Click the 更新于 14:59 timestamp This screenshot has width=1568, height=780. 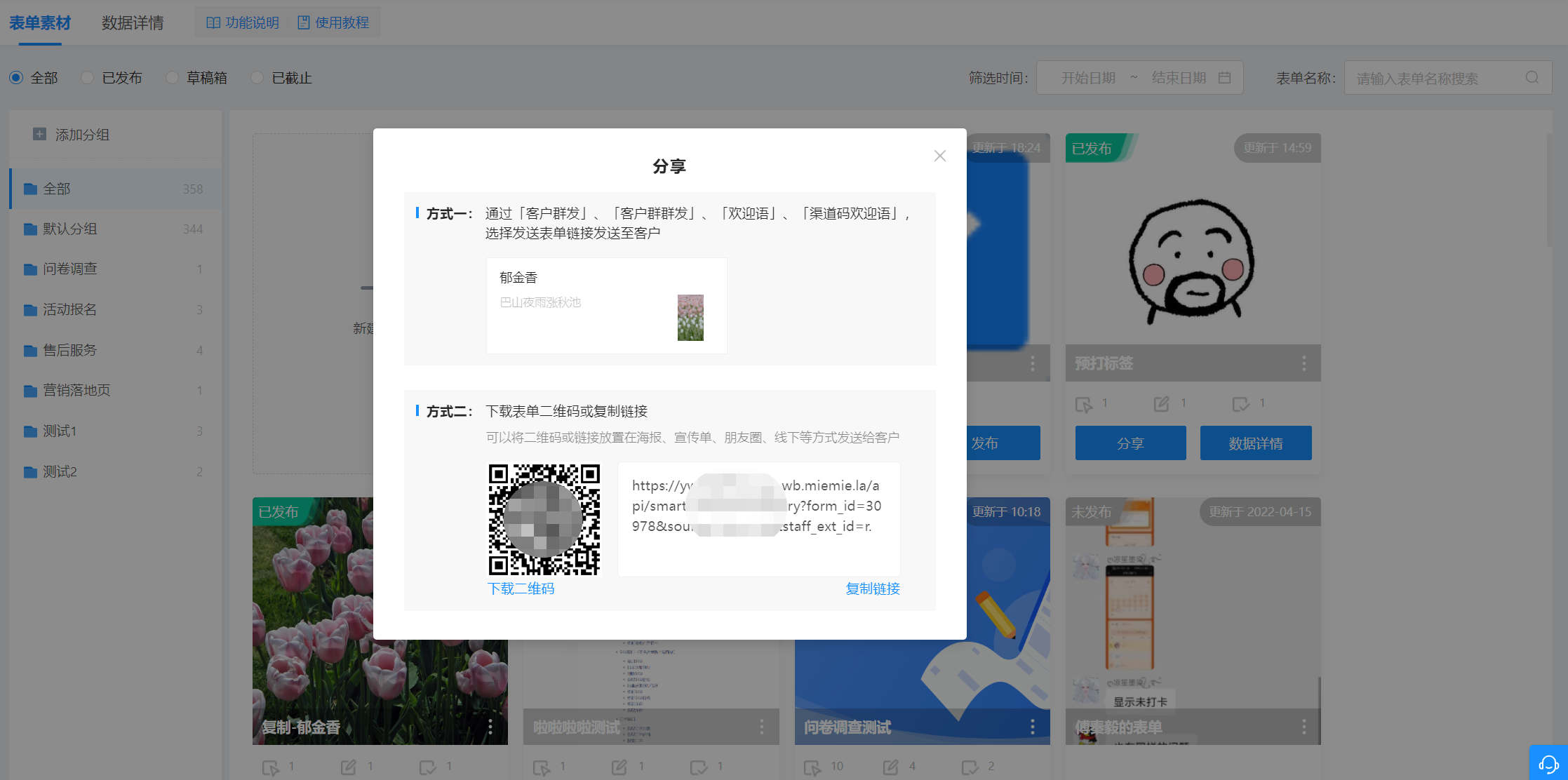pos(1277,148)
